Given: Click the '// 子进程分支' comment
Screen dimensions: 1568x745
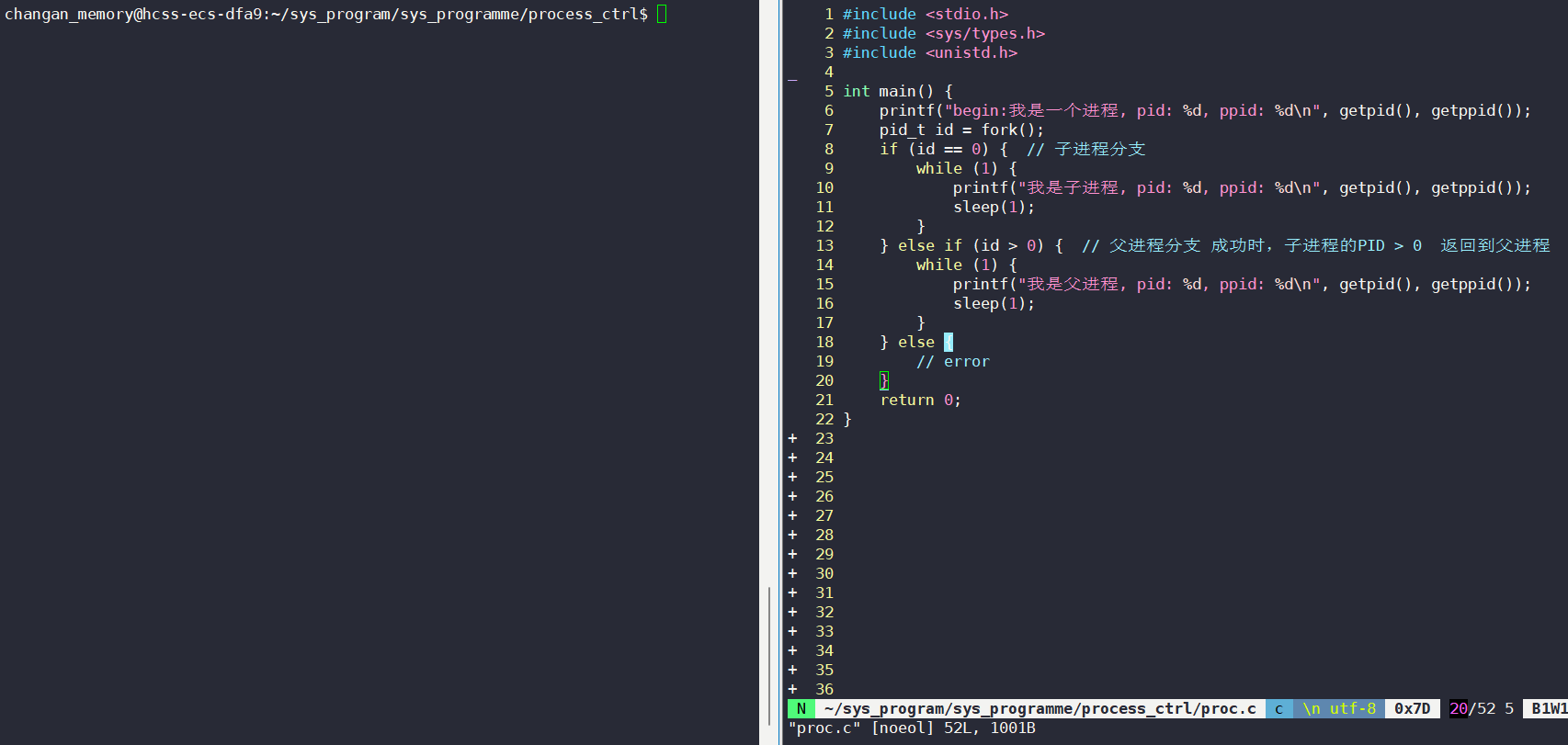Looking at the screenshot, I should pyautogui.click(x=1086, y=149).
